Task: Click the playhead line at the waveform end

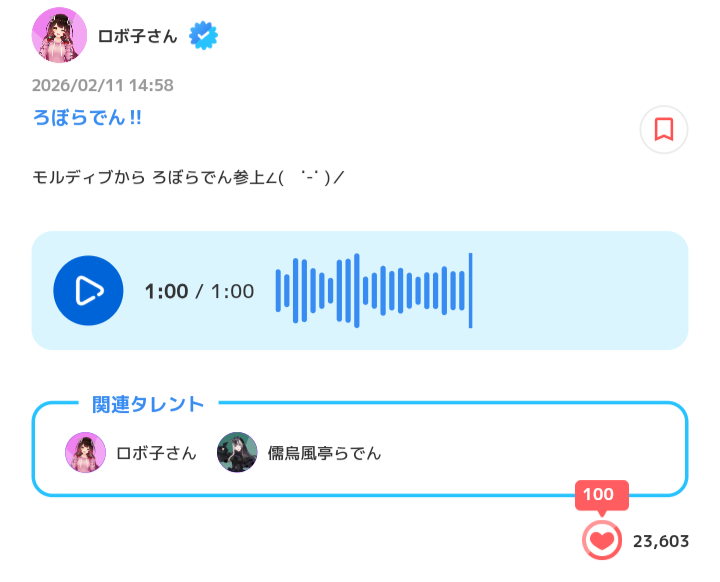Action: coord(470,291)
